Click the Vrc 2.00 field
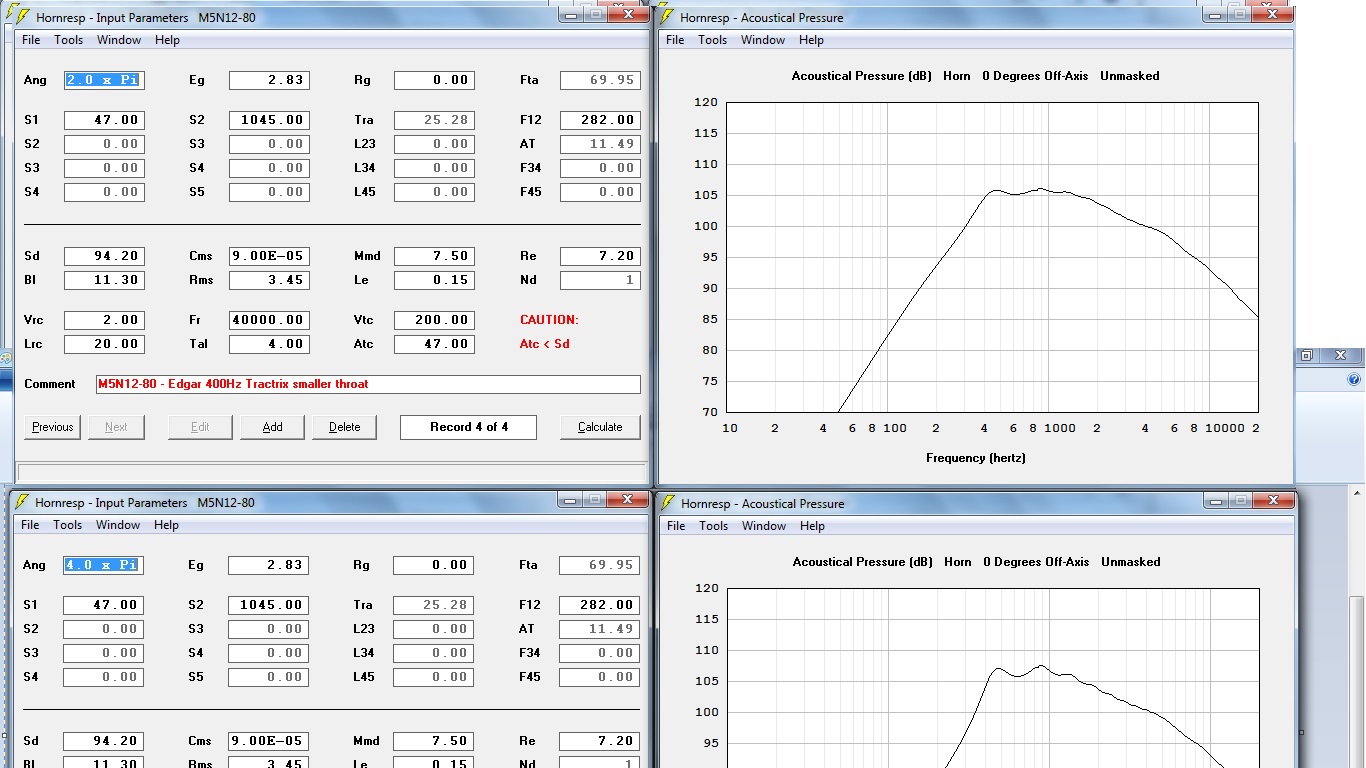1366x768 pixels. pos(104,320)
